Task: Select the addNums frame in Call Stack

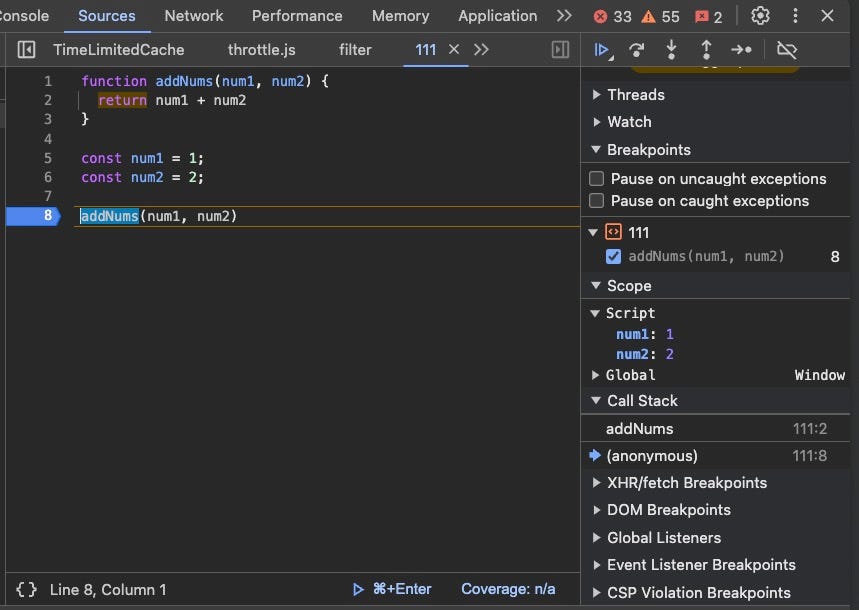Action: (640, 428)
